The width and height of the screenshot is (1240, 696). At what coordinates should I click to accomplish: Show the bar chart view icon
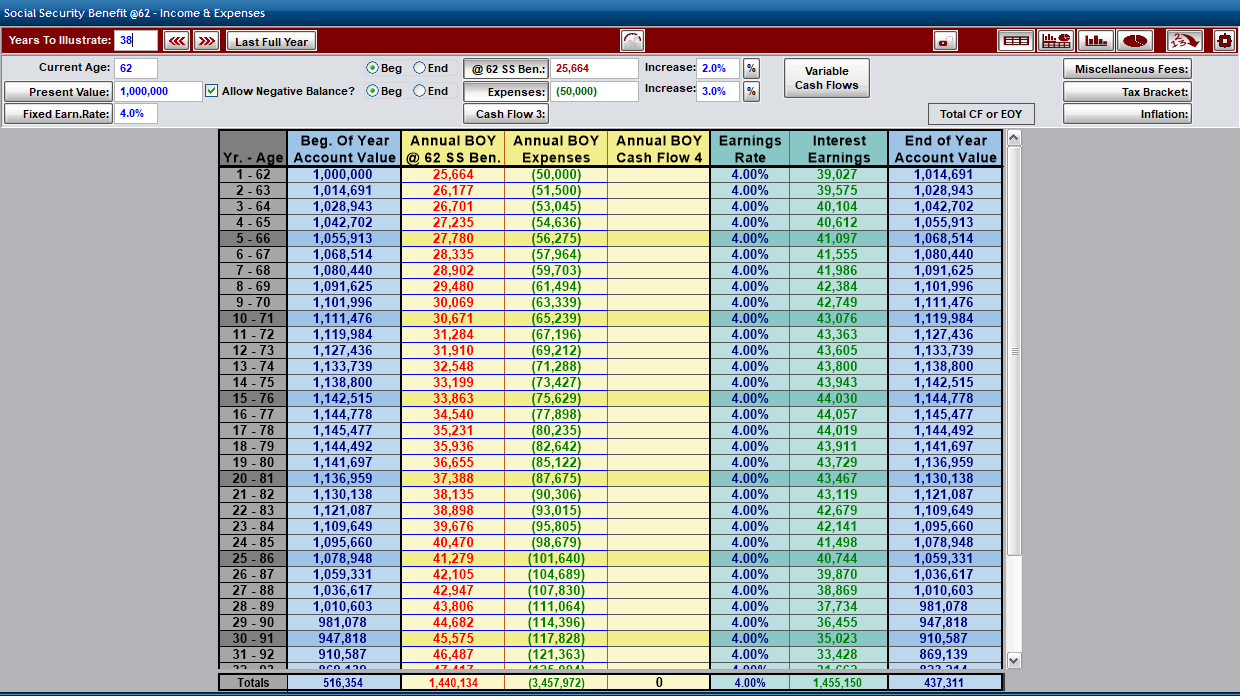[1096, 41]
